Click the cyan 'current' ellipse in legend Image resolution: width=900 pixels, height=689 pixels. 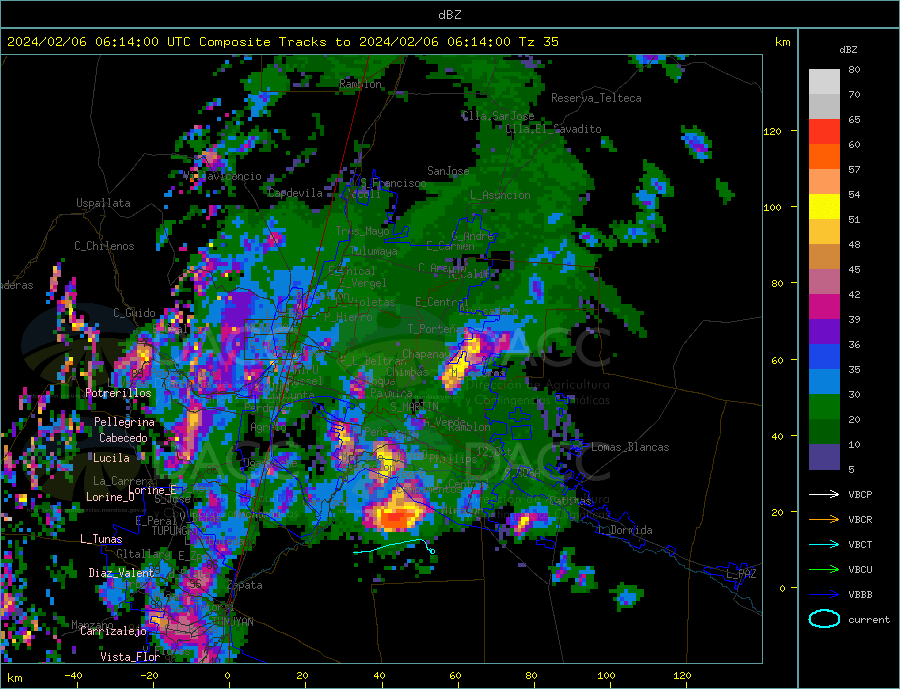tap(824, 619)
